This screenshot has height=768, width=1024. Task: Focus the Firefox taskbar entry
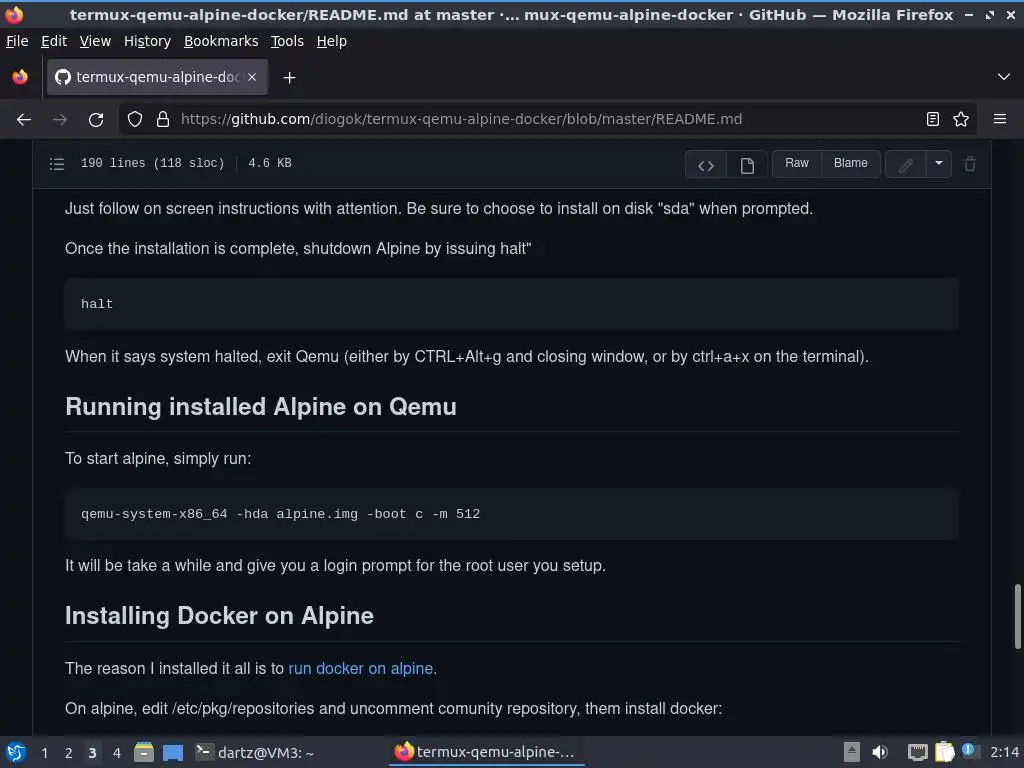tap(486, 752)
